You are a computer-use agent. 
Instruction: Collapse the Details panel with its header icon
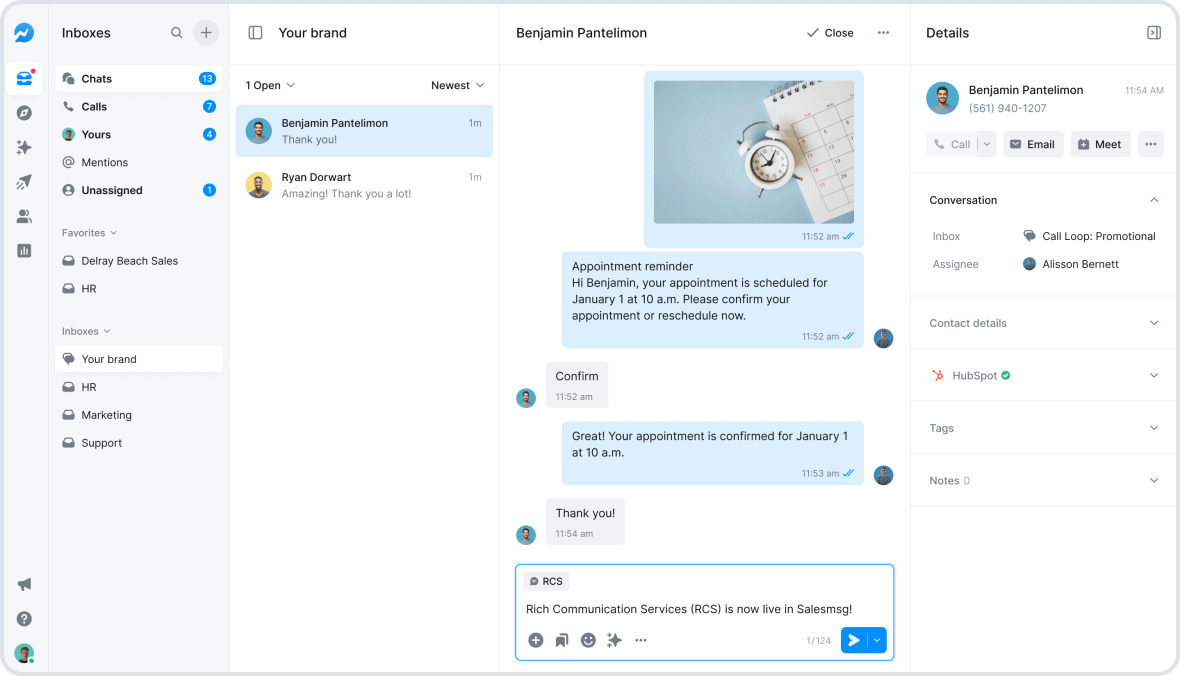point(1154,32)
